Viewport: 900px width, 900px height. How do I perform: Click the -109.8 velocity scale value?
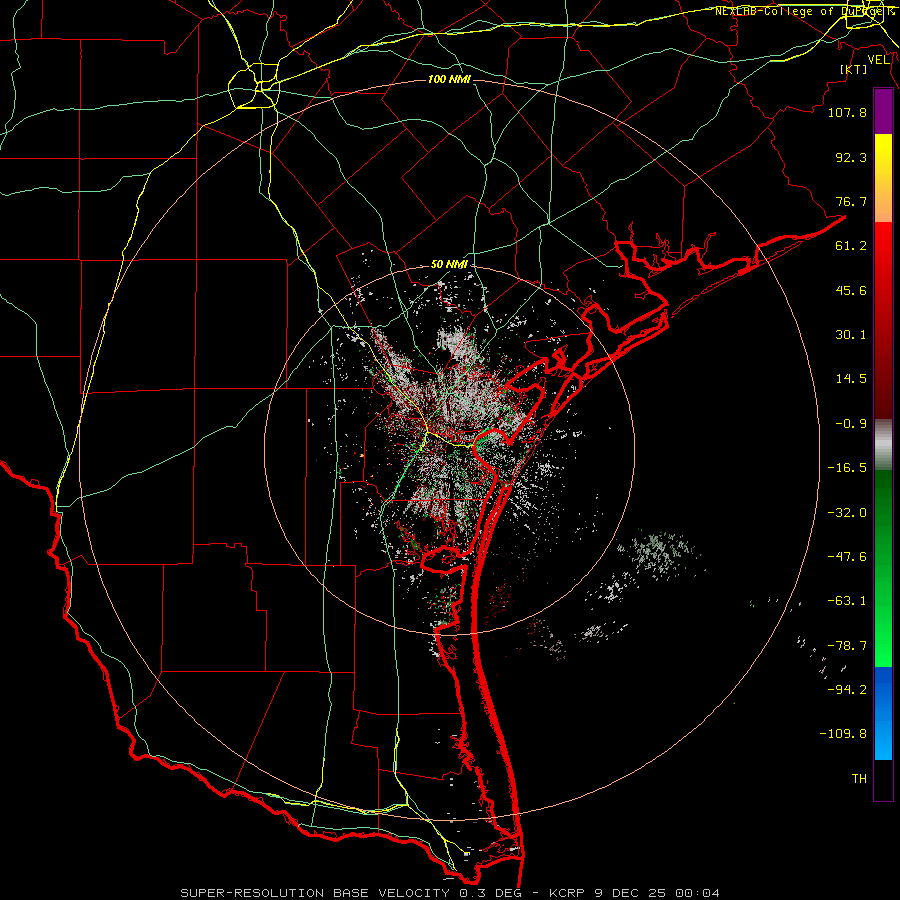pos(843,734)
